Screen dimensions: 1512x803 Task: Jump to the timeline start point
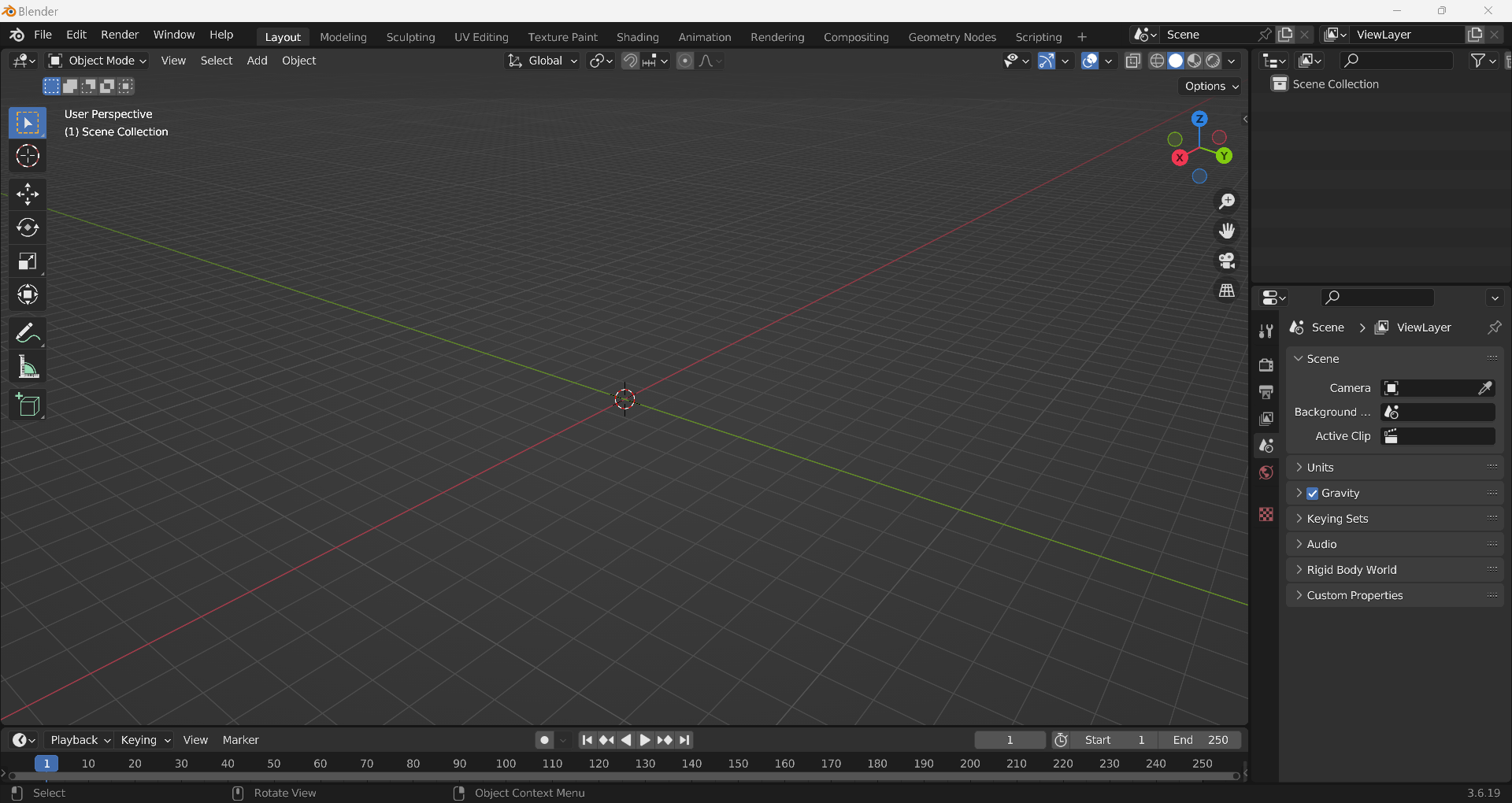pyautogui.click(x=587, y=740)
